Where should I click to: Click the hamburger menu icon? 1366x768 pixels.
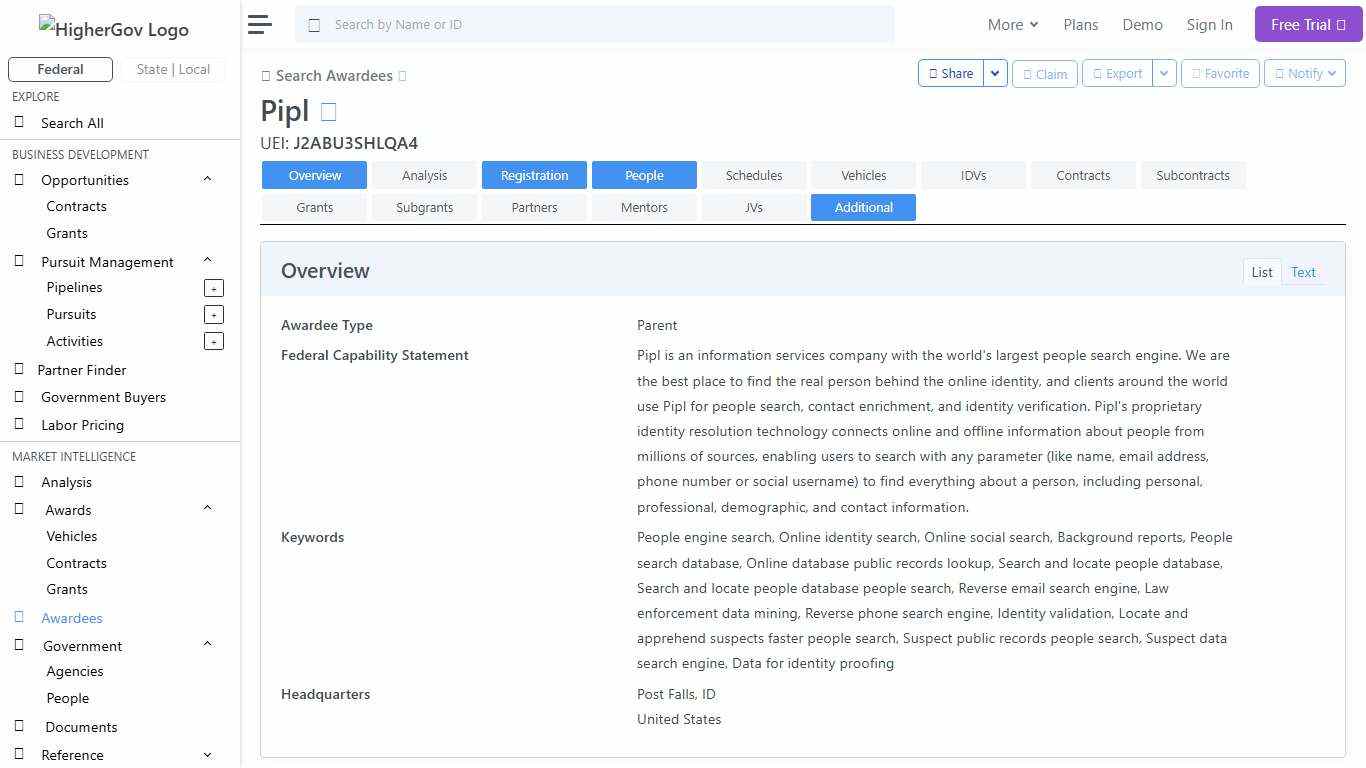[x=260, y=25]
